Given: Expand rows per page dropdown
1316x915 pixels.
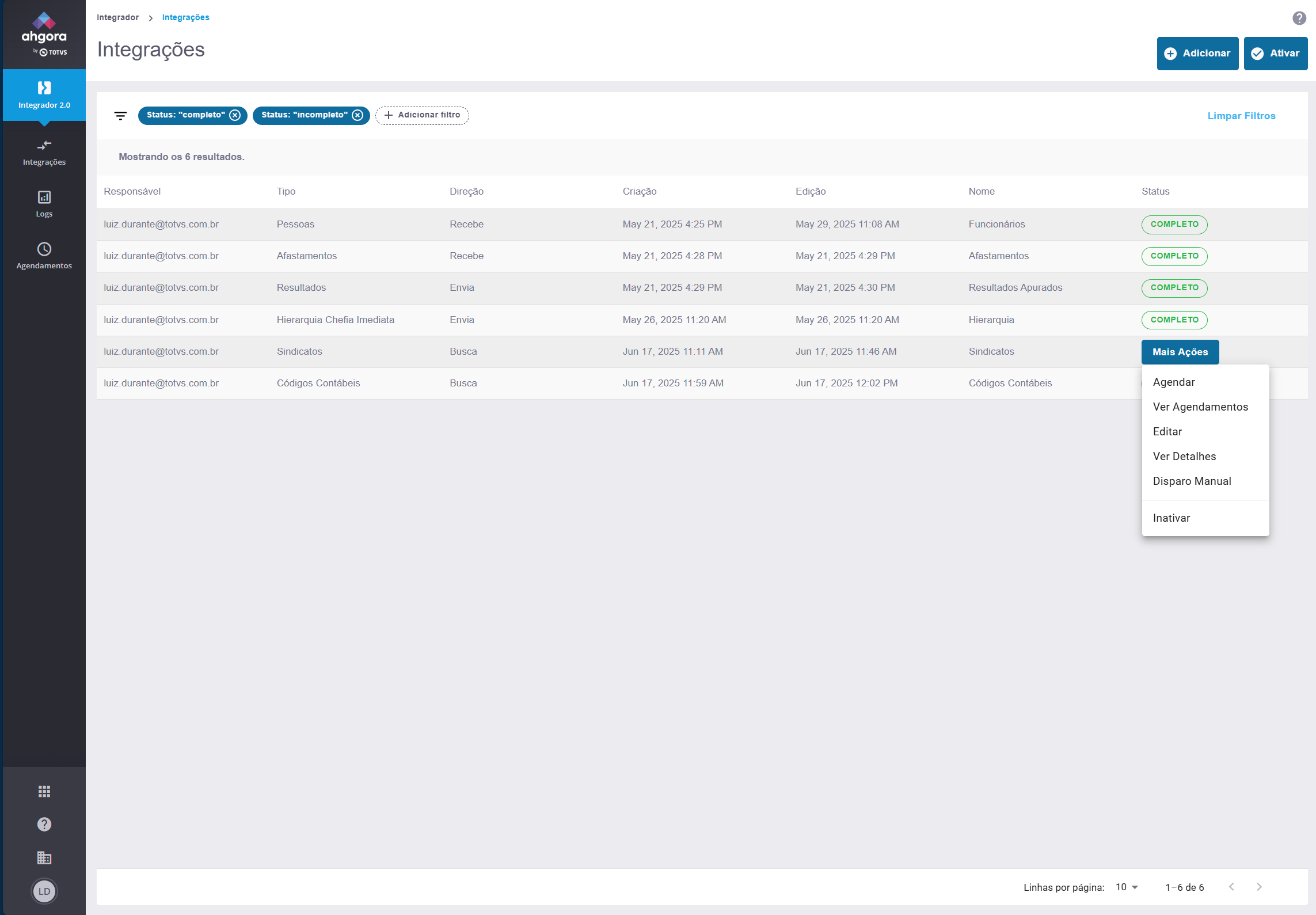Looking at the screenshot, I should pyautogui.click(x=1127, y=887).
